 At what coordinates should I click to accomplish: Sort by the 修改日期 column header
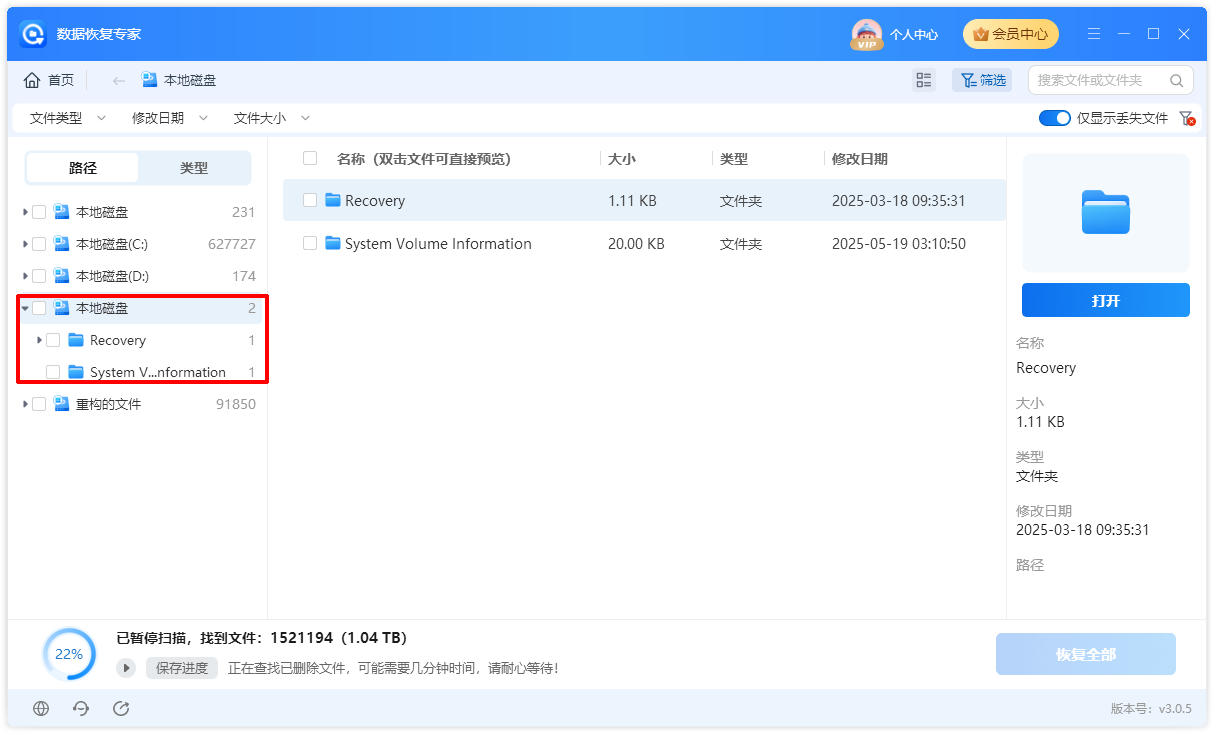point(860,158)
